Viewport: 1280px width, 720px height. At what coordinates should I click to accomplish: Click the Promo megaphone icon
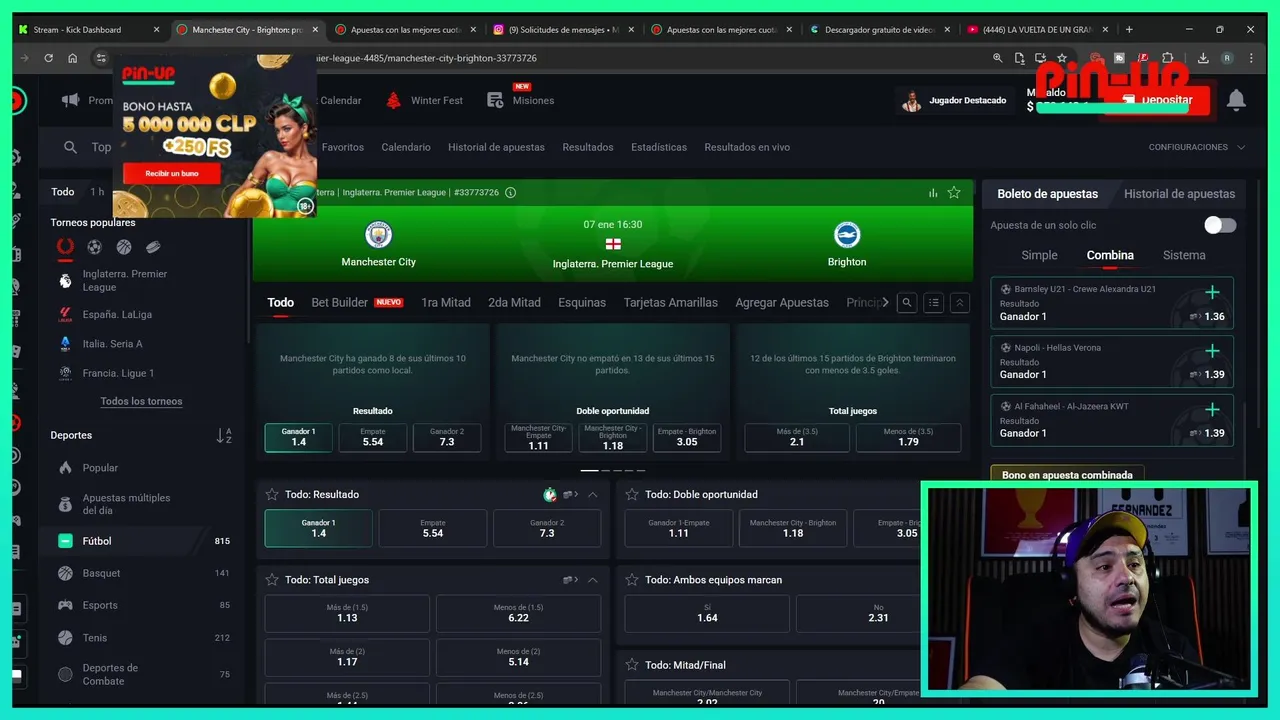click(x=71, y=100)
